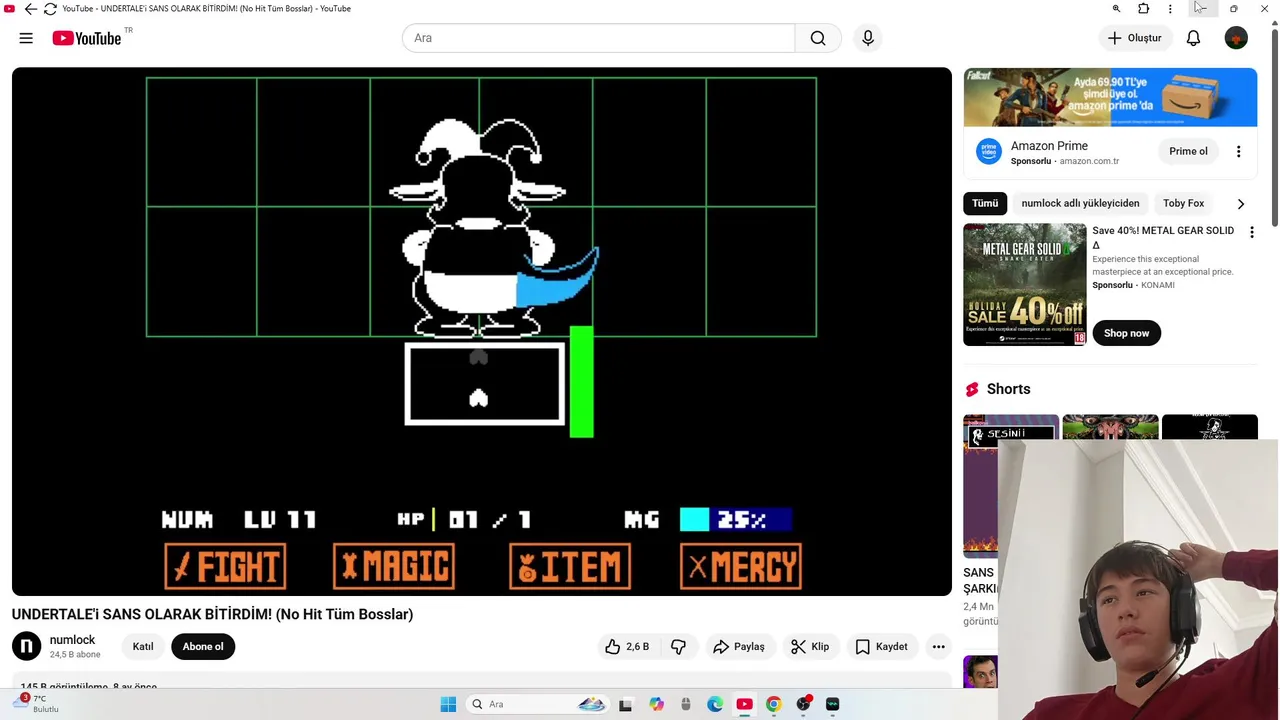Open the notifications bell
This screenshot has height=720, width=1280.
tap(1193, 38)
